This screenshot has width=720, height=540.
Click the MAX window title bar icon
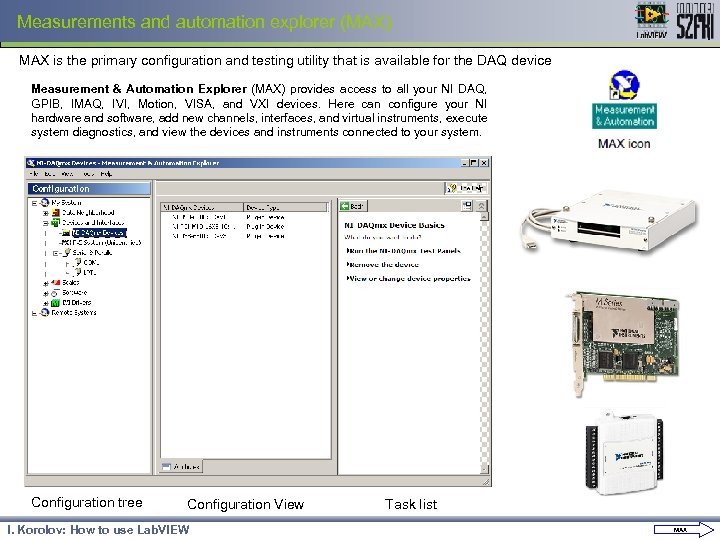31,163
